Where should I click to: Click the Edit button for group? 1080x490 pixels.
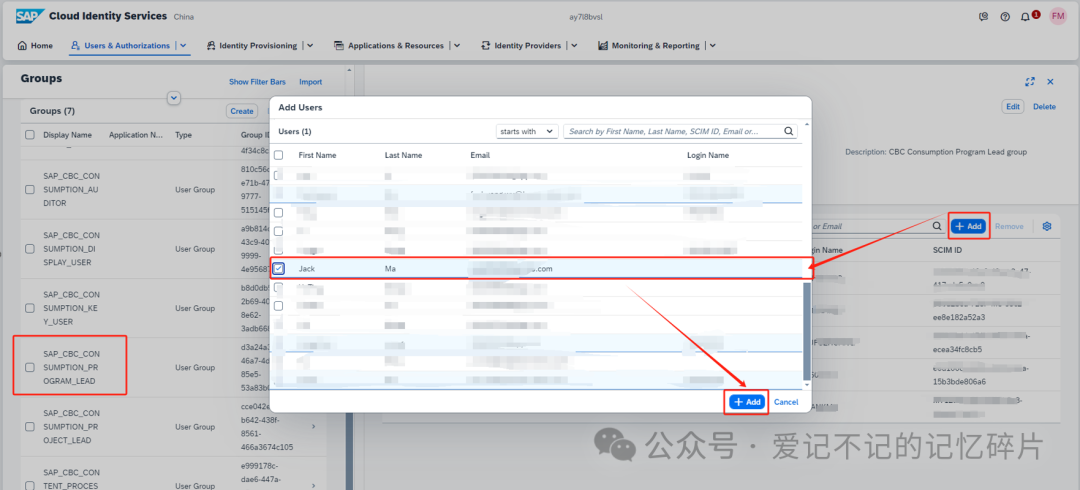[1012, 107]
